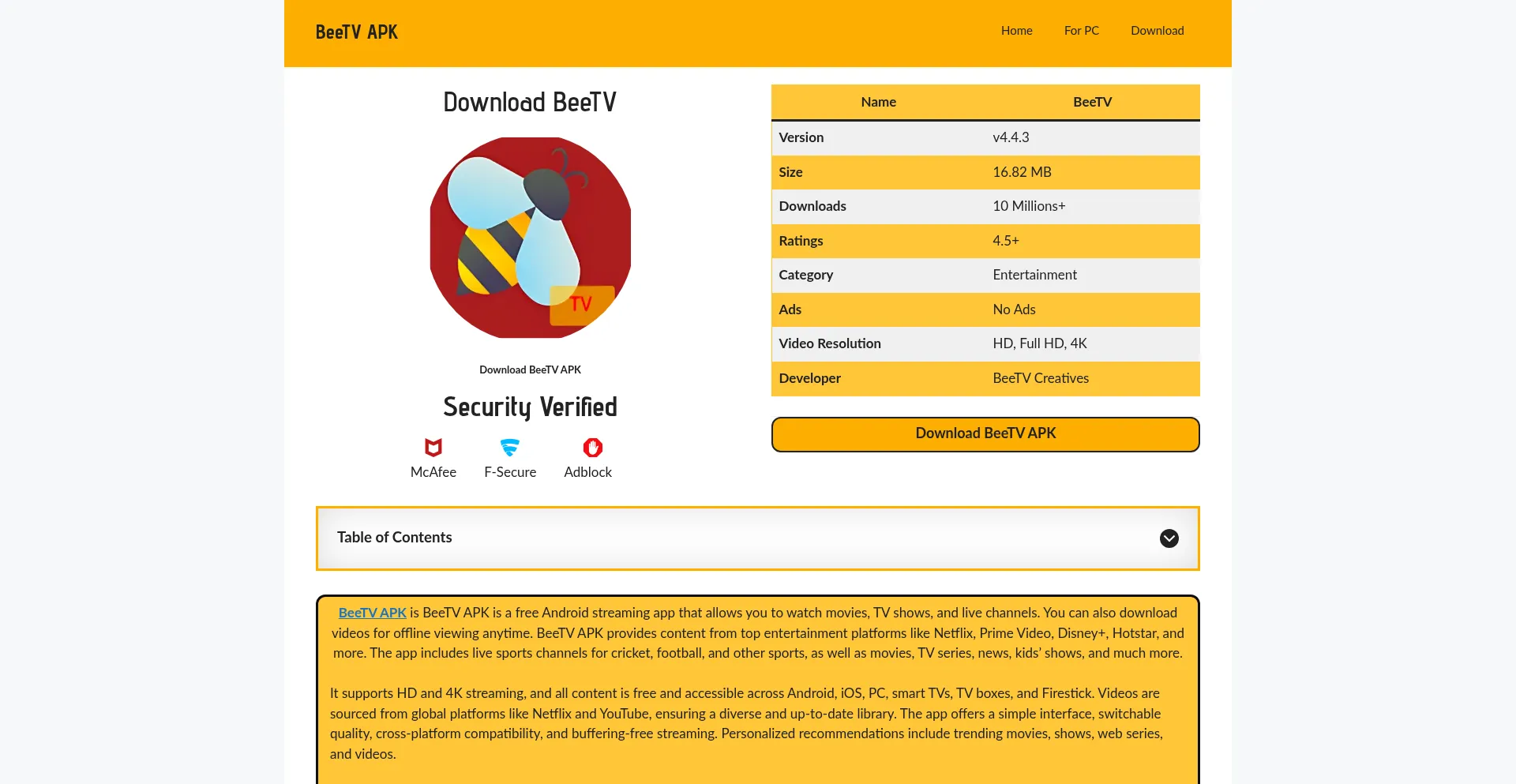Screen dimensions: 1516x784
Task: Click the Adblock label text
Action: tap(587, 472)
